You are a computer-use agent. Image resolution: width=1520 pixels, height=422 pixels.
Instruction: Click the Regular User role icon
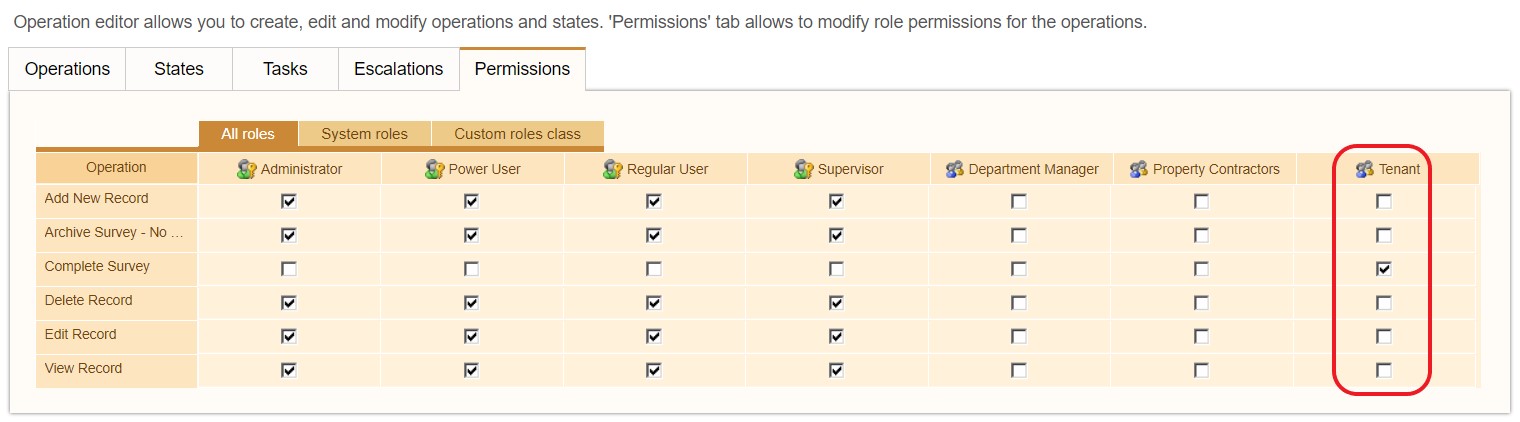[x=613, y=169]
